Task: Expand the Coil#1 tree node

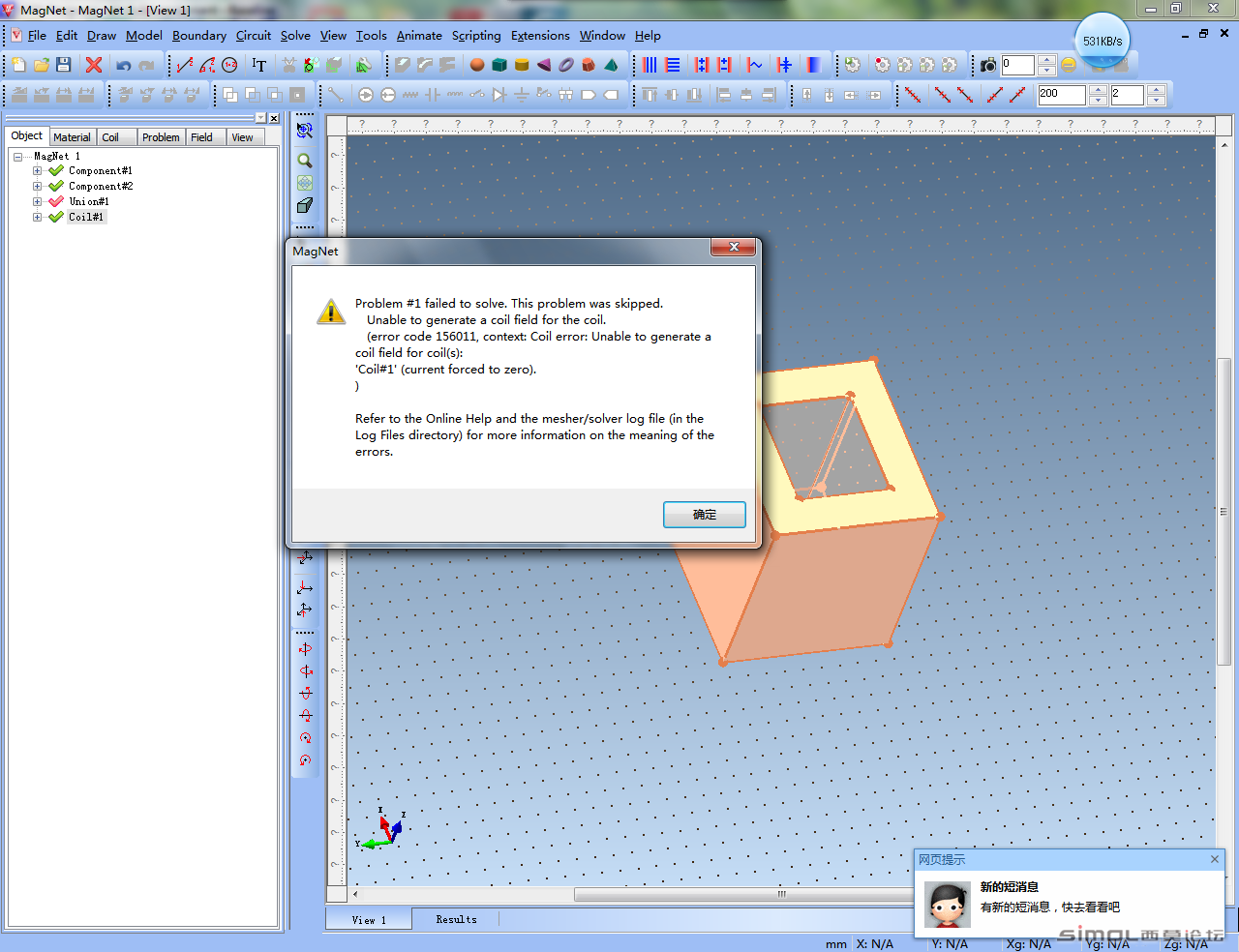Action: coord(37,217)
